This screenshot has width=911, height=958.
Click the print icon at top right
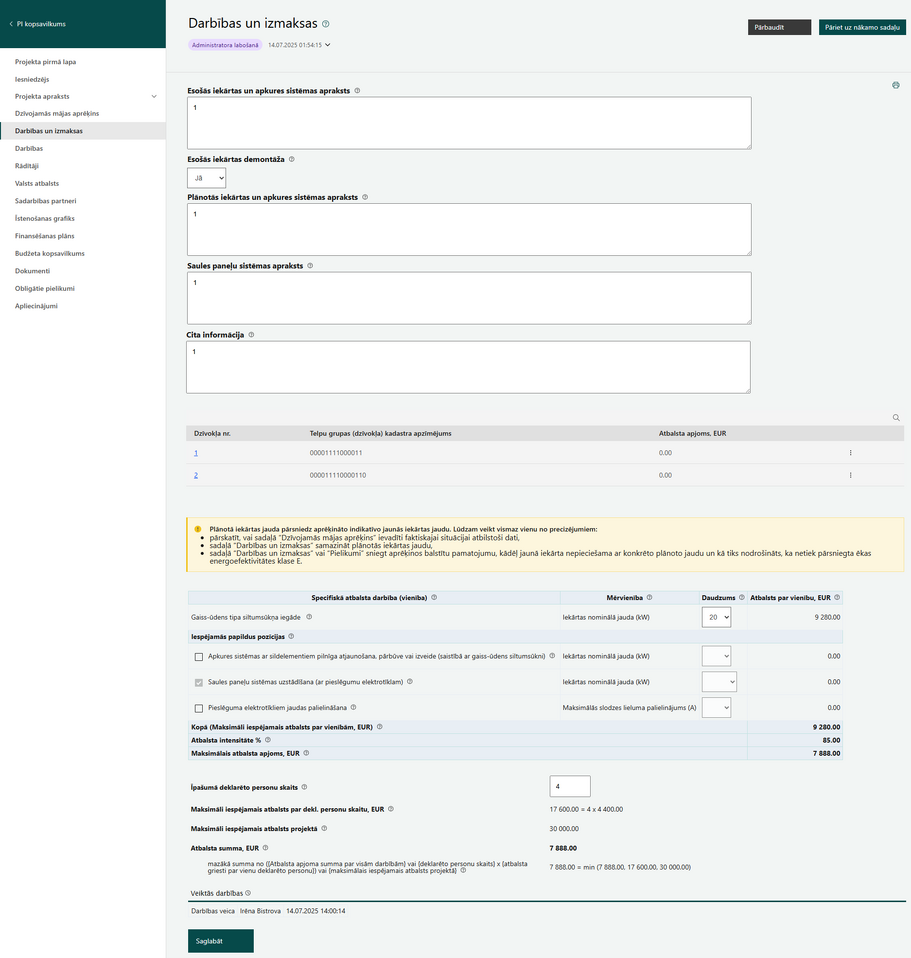(x=896, y=86)
